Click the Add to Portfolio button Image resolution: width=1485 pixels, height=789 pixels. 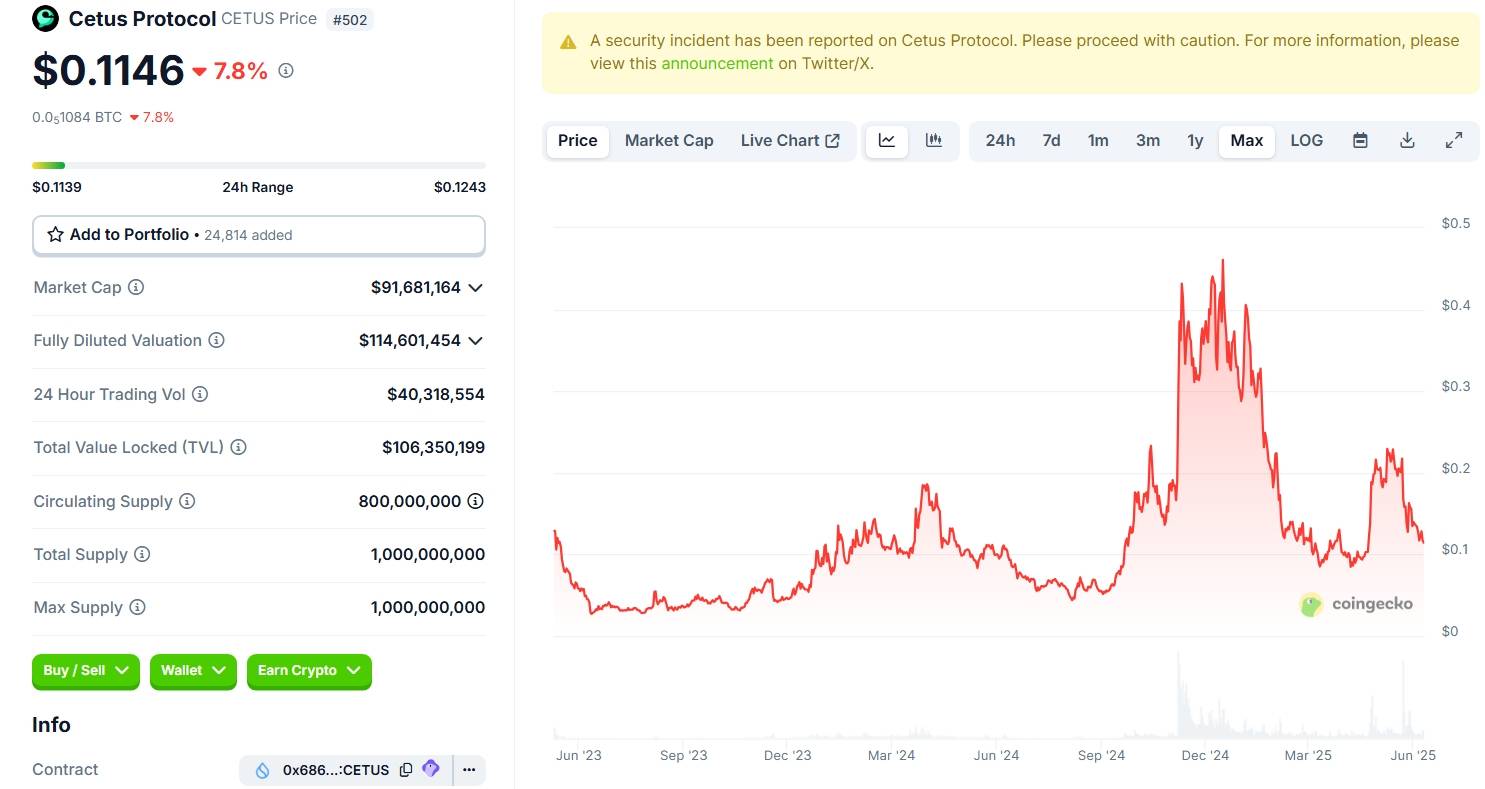[x=259, y=235]
